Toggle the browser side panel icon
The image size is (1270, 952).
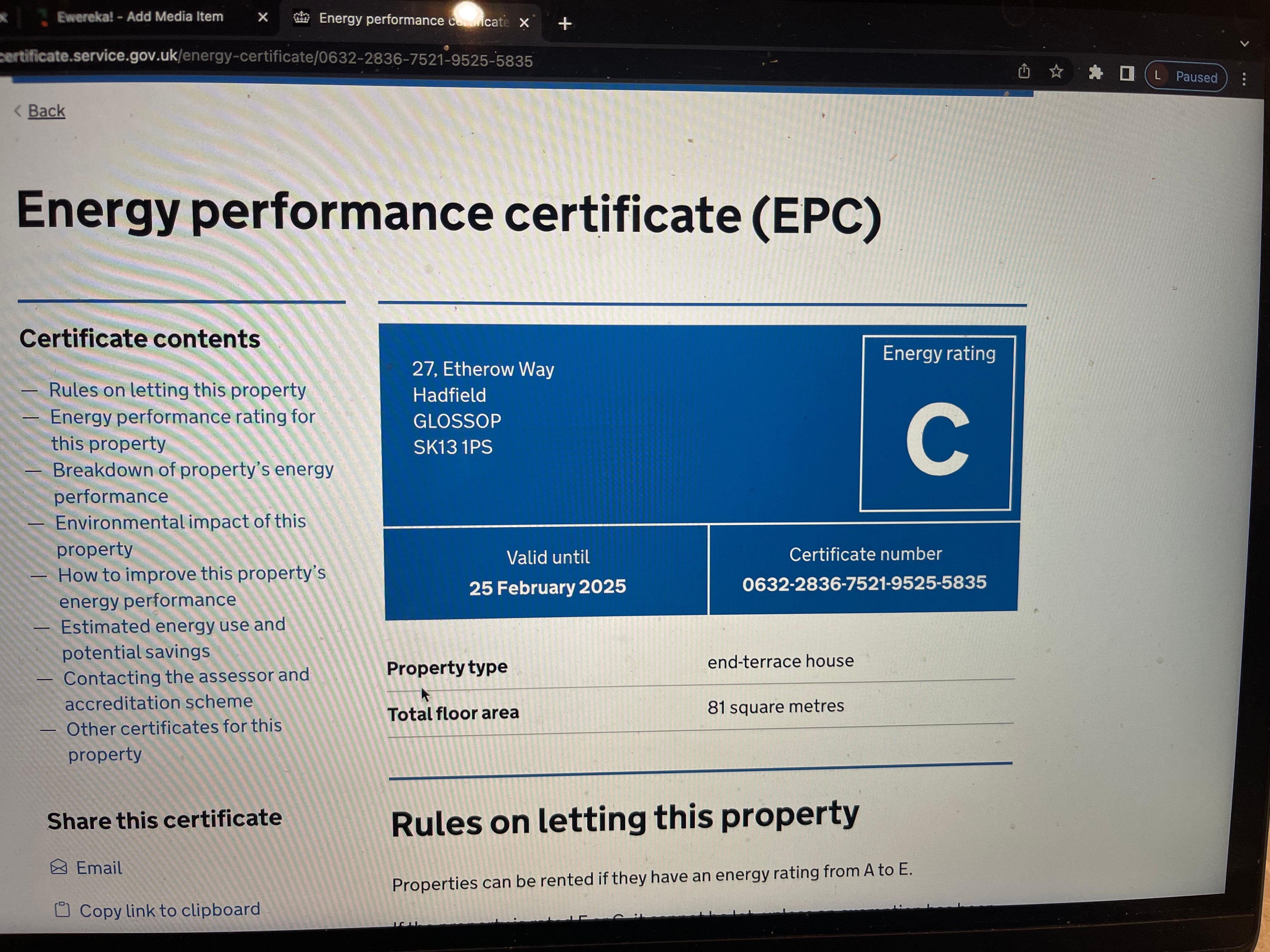pos(1126,73)
